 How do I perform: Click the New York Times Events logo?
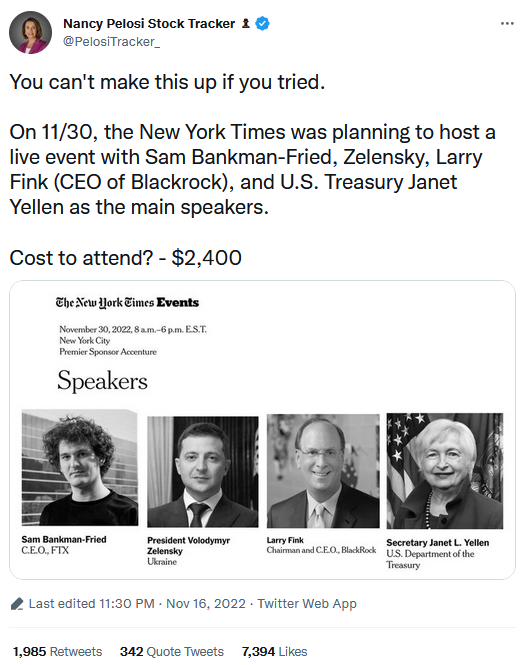tap(127, 302)
